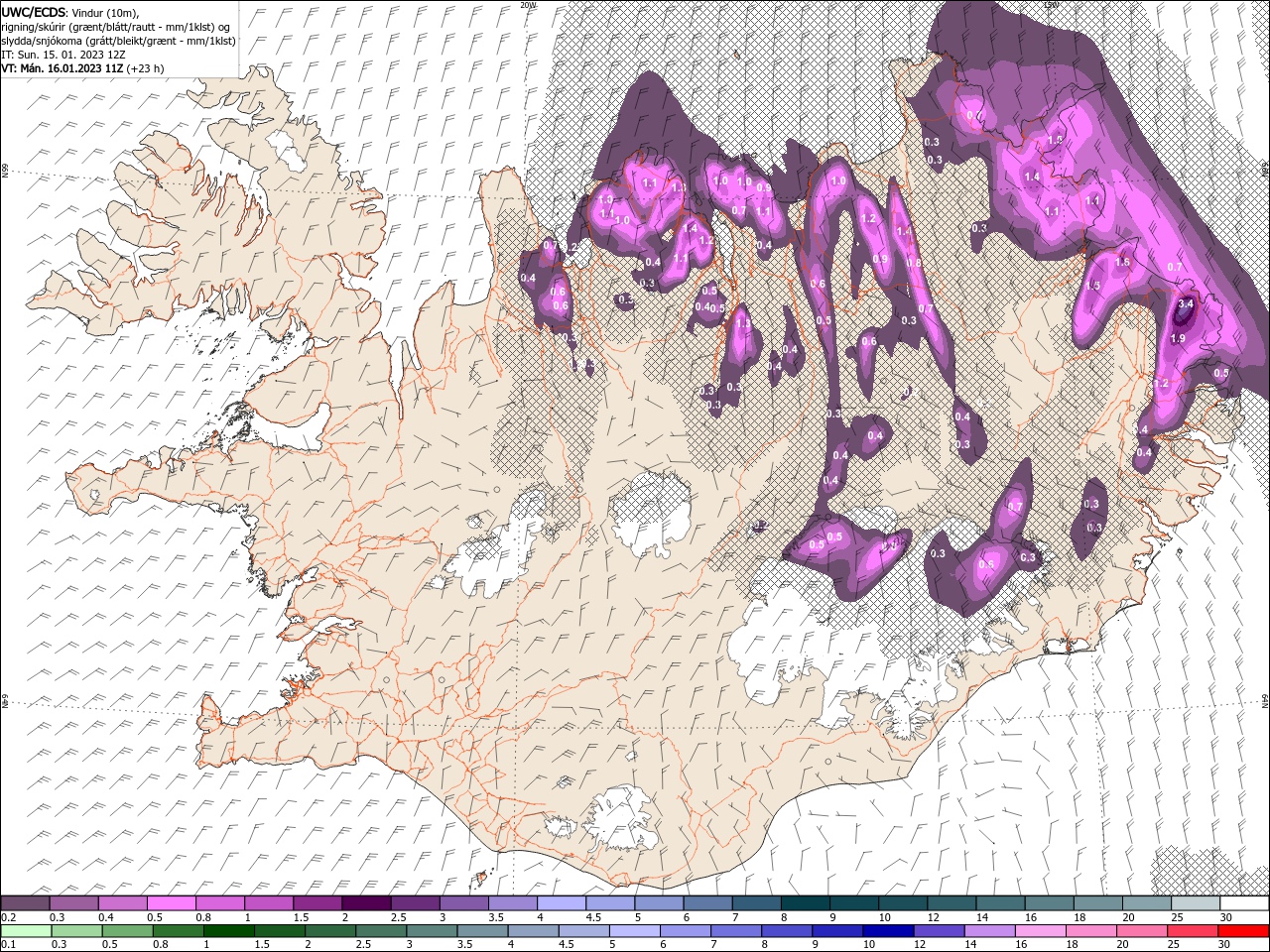Select the 'VT: Mán. 16.01.2023 11Z' valid time
The height and width of the screenshot is (952, 1270).
(62, 68)
